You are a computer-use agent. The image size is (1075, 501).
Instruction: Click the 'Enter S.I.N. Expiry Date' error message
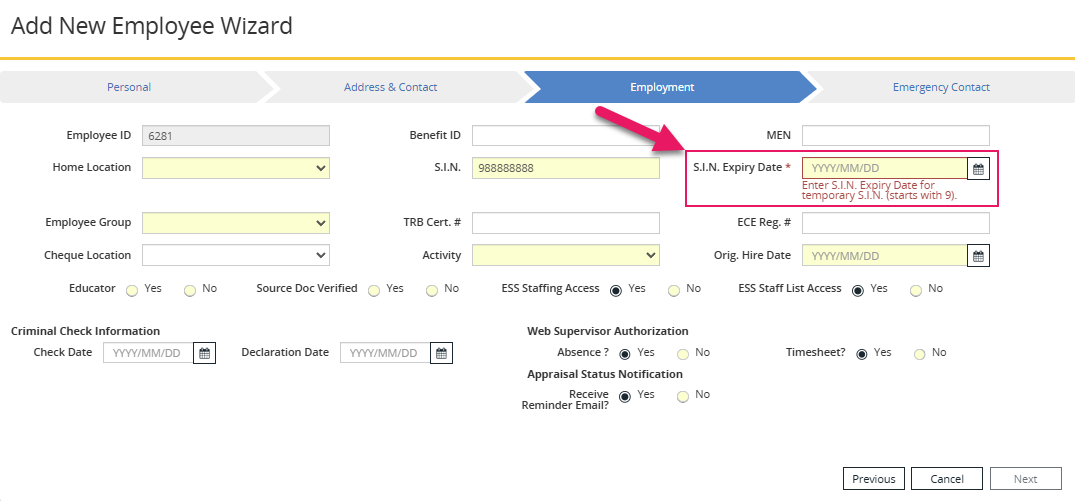point(879,190)
